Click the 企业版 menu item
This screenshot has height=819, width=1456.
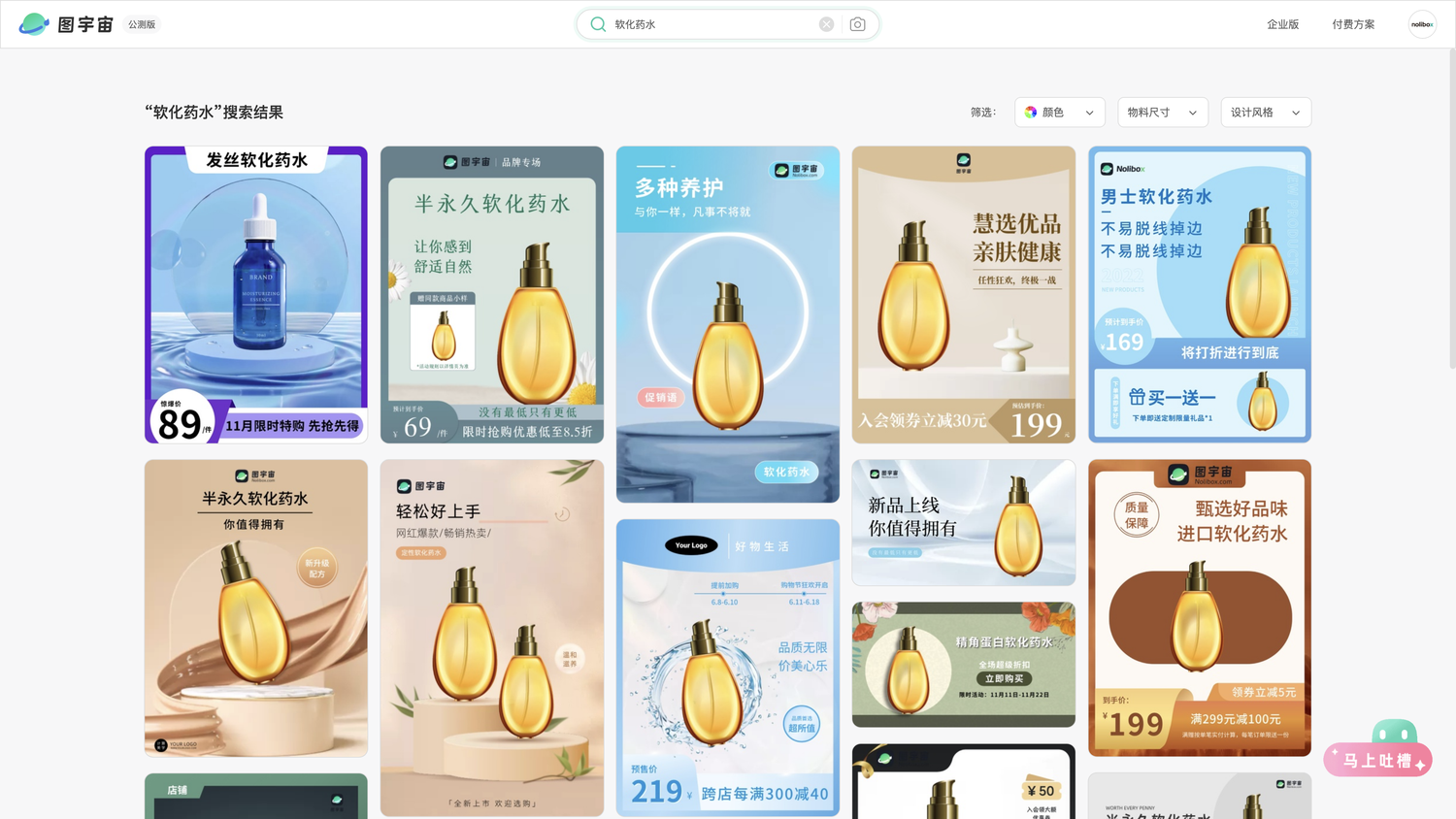(1282, 24)
